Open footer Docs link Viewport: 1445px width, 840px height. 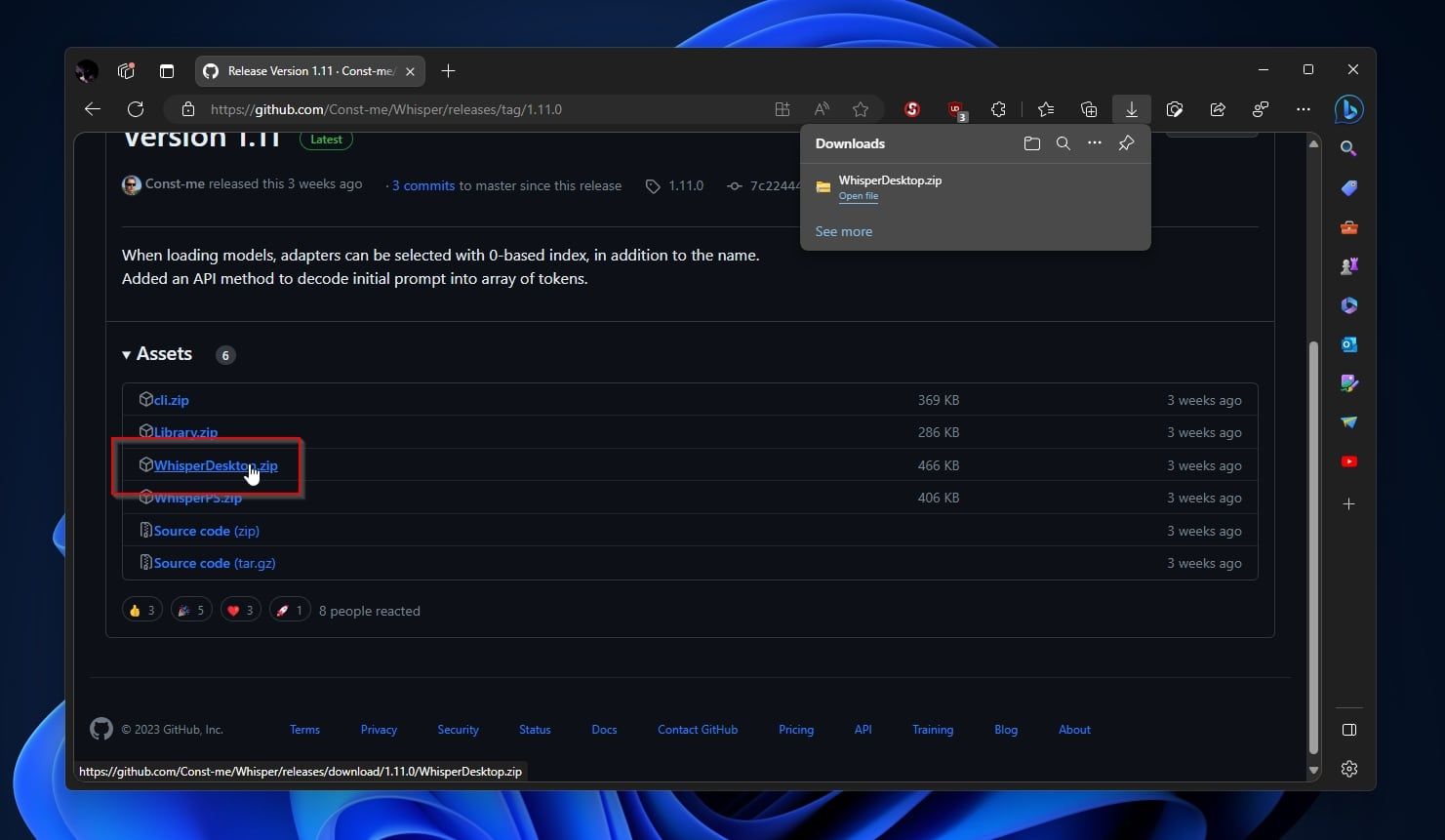(x=604, y=730)
